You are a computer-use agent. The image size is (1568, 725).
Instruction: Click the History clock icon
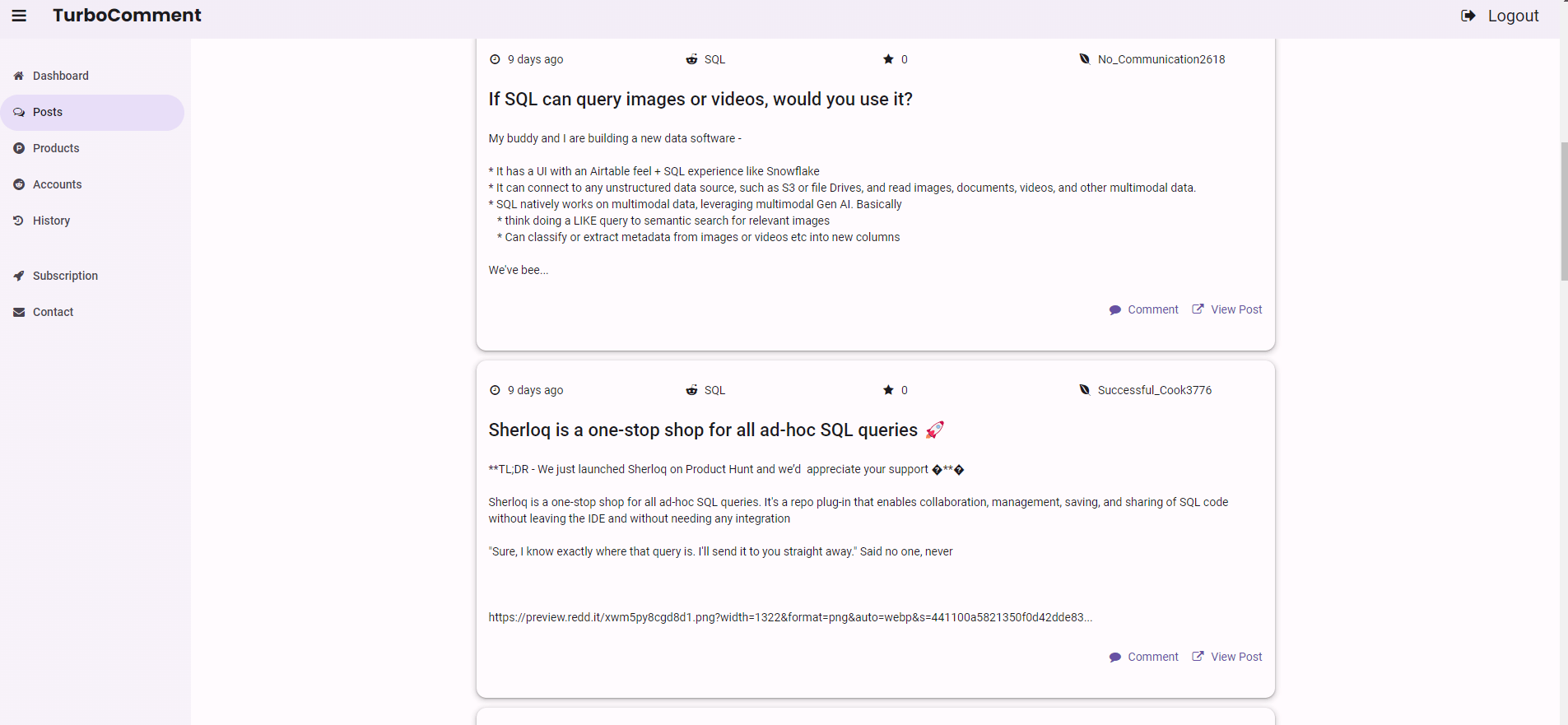coord(19,221)
